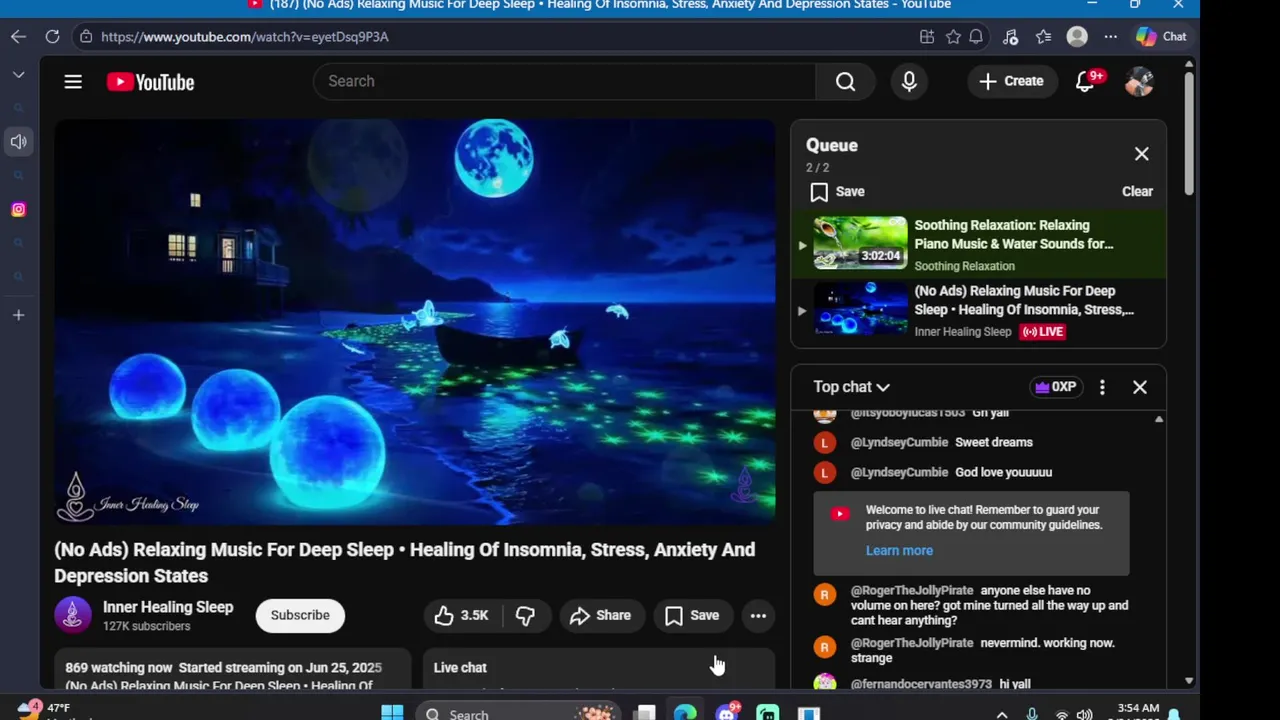
Task: Open the YouTube hamburger guide menu
Action: coord(73,82)
